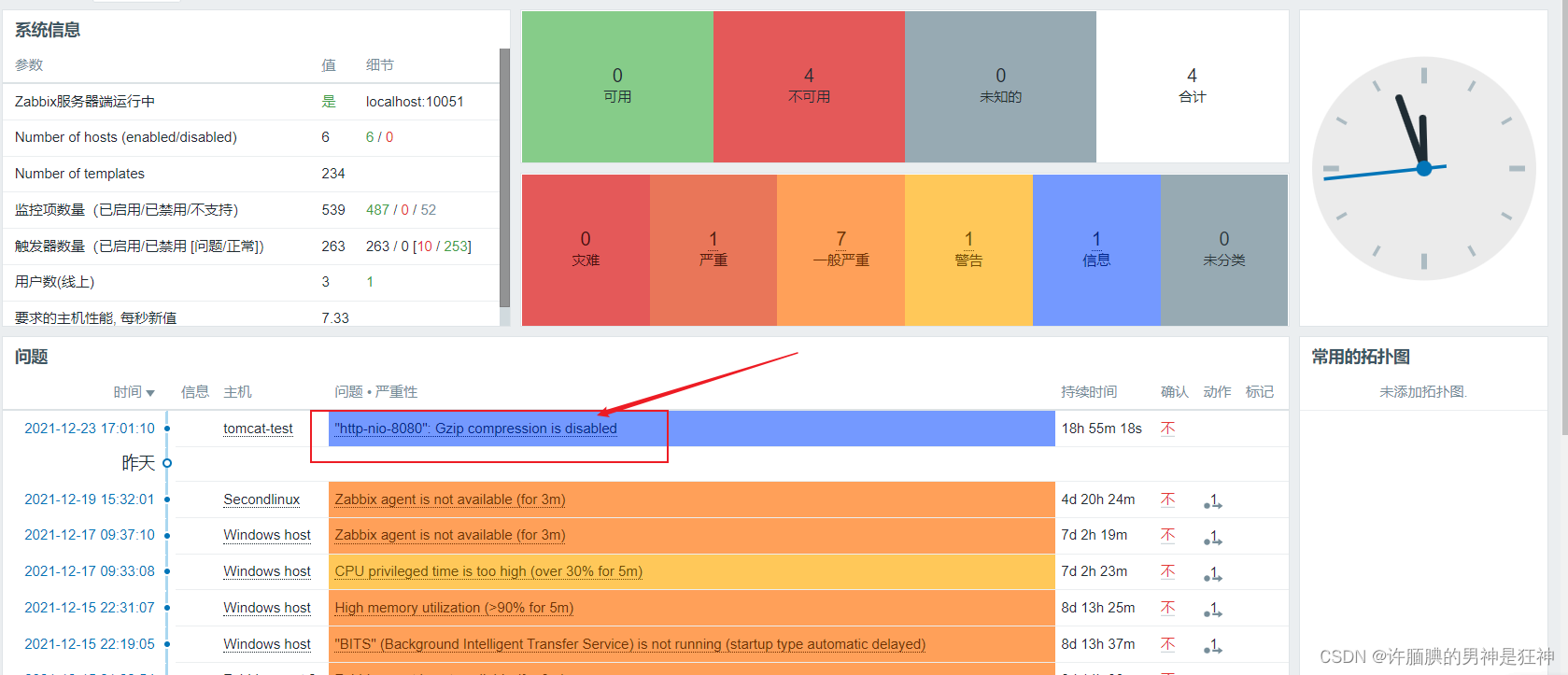Click the analog clock widget

coord(1423,169)
